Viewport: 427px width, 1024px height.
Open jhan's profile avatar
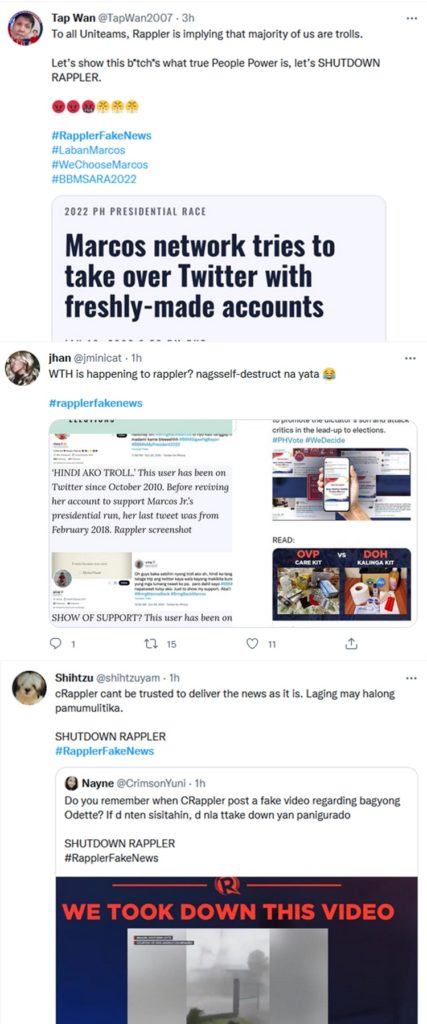point(23,368)
